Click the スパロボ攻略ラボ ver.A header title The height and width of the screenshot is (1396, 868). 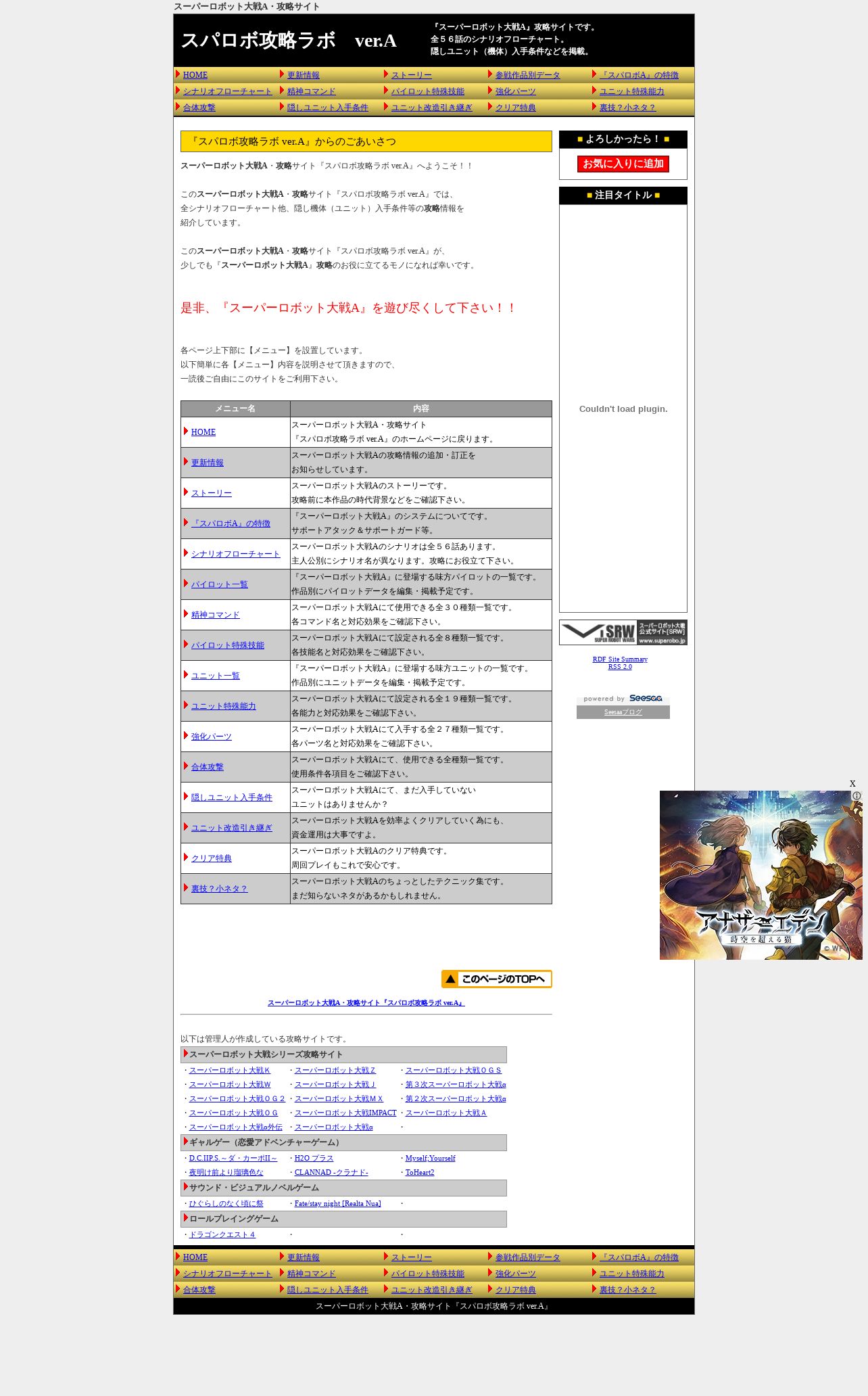[289, 41]
